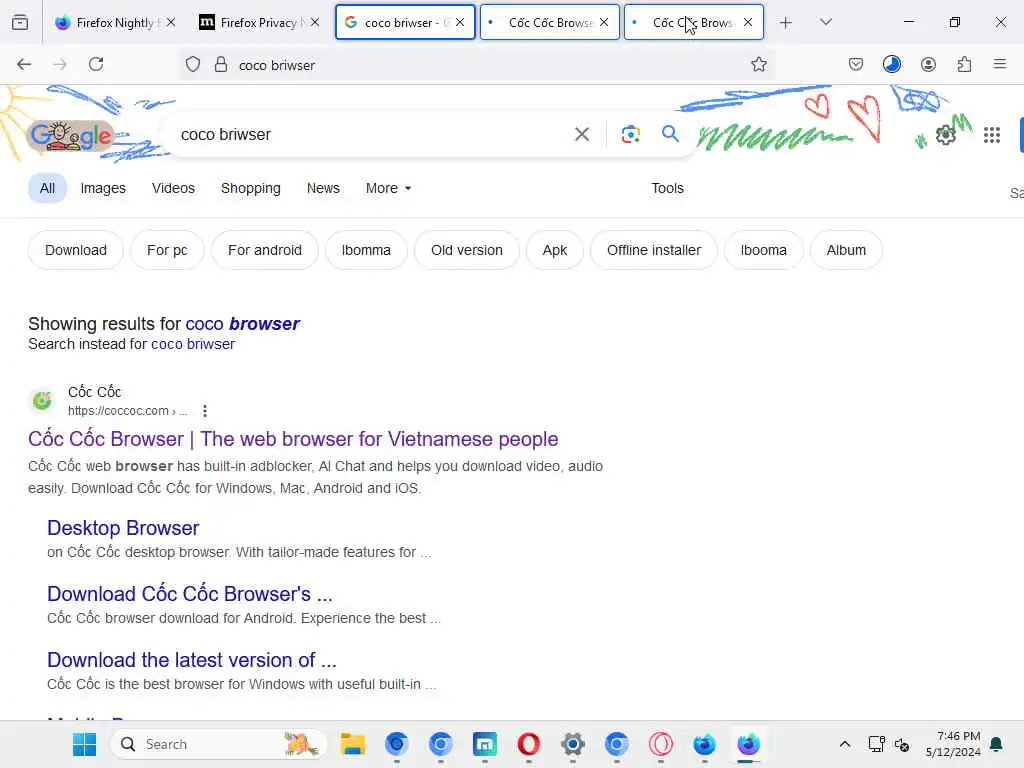Open File Explorer from the taskbar
The image size is (1024, 768).
pos(353,744)
